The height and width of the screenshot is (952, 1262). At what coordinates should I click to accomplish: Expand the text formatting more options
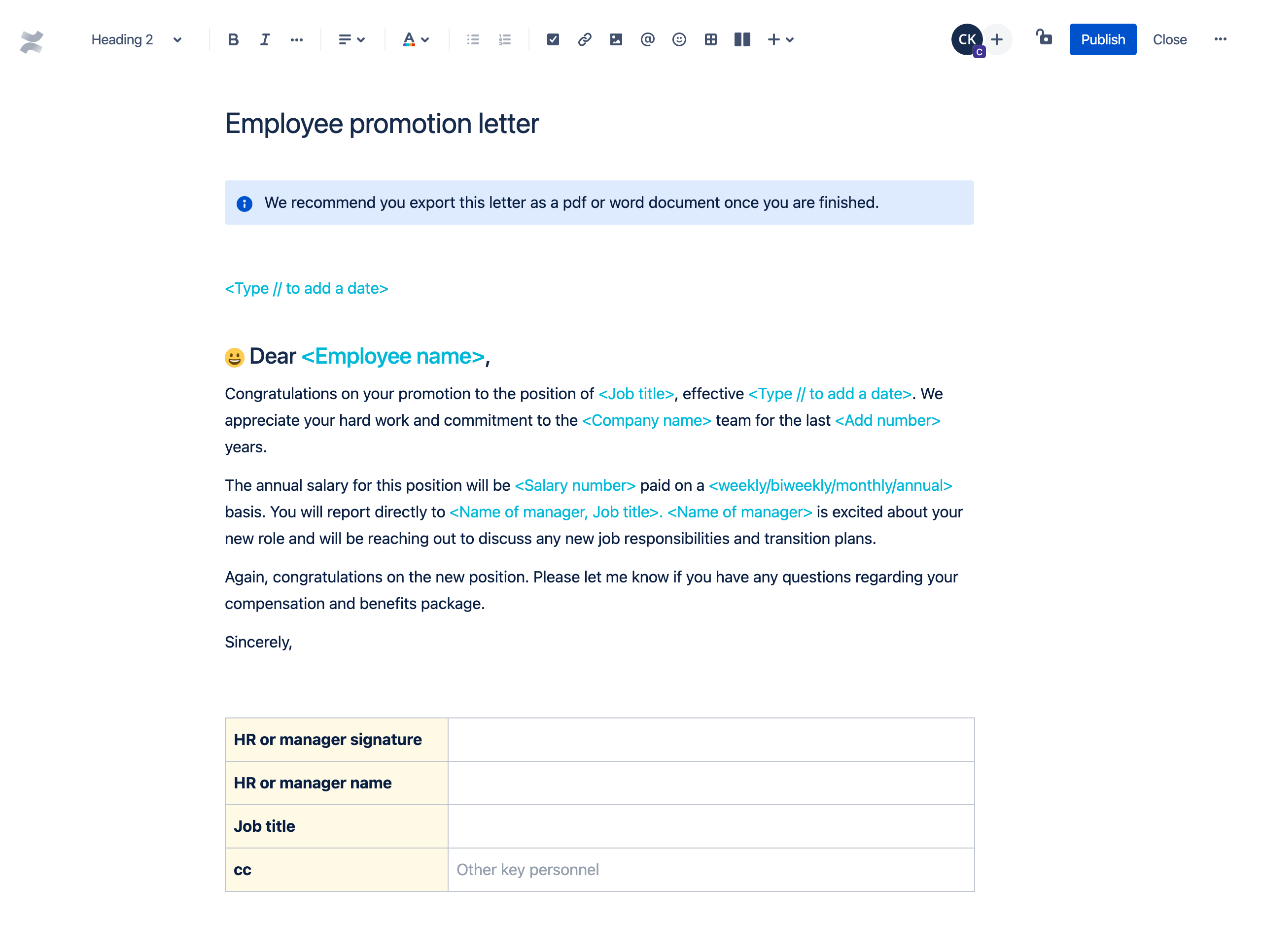[297, 40]
